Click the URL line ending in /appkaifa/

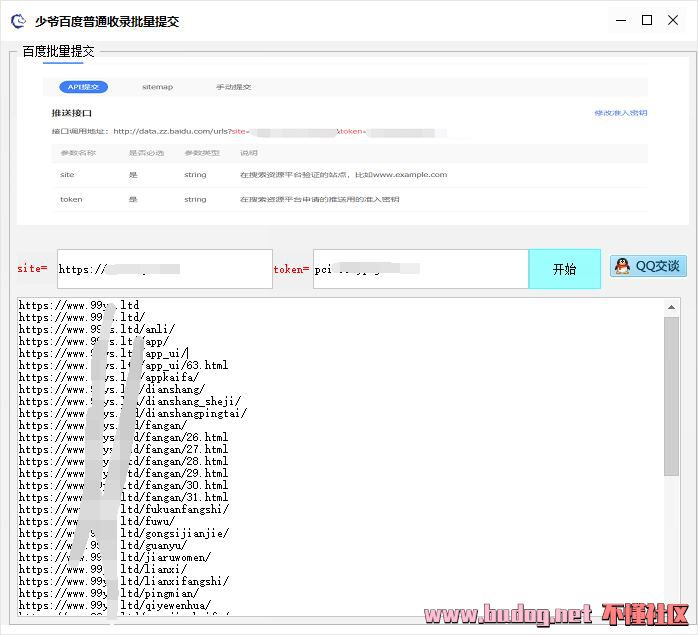coord(109,377)
